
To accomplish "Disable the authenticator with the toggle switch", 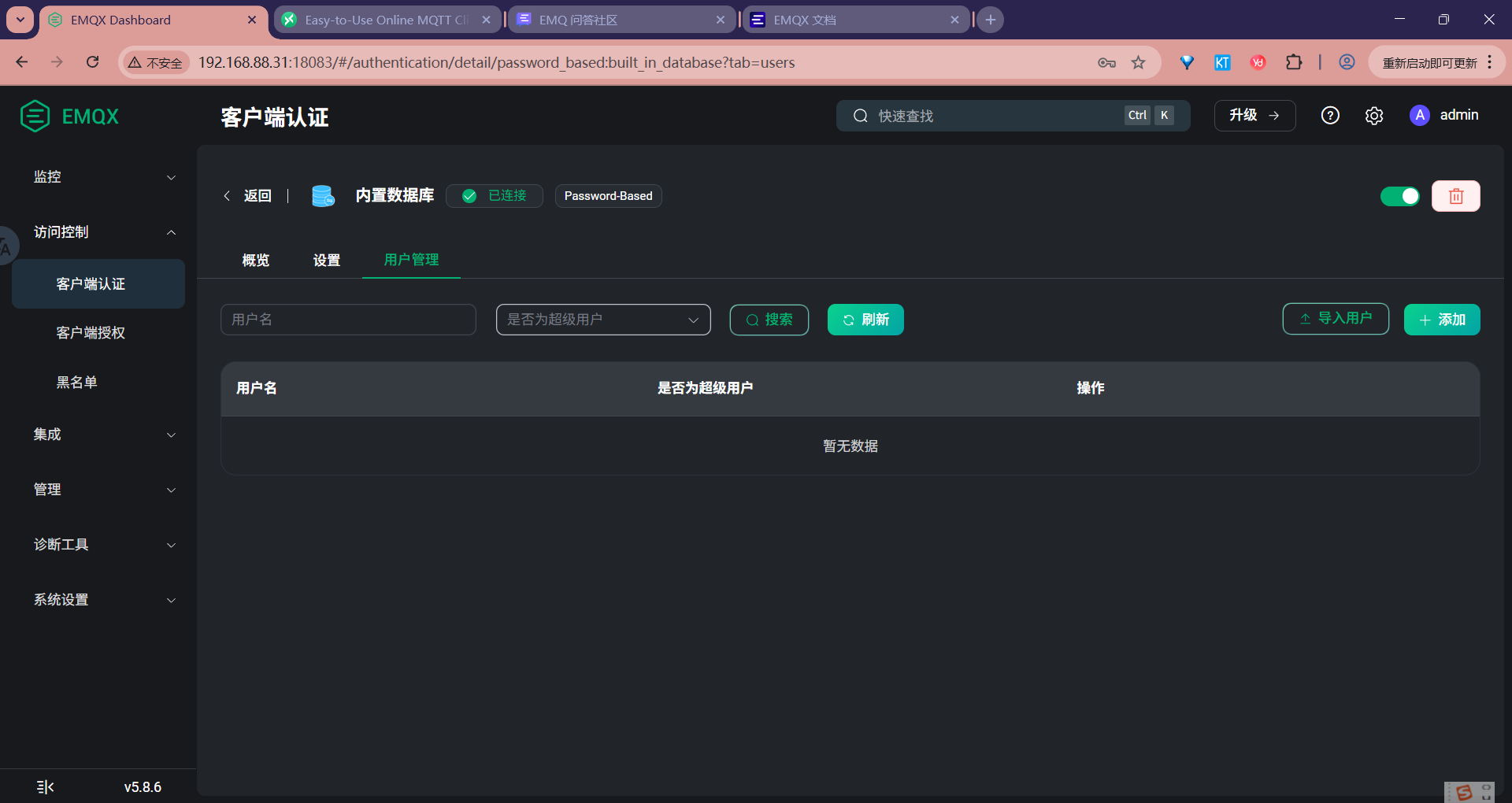I will 1400,196.
